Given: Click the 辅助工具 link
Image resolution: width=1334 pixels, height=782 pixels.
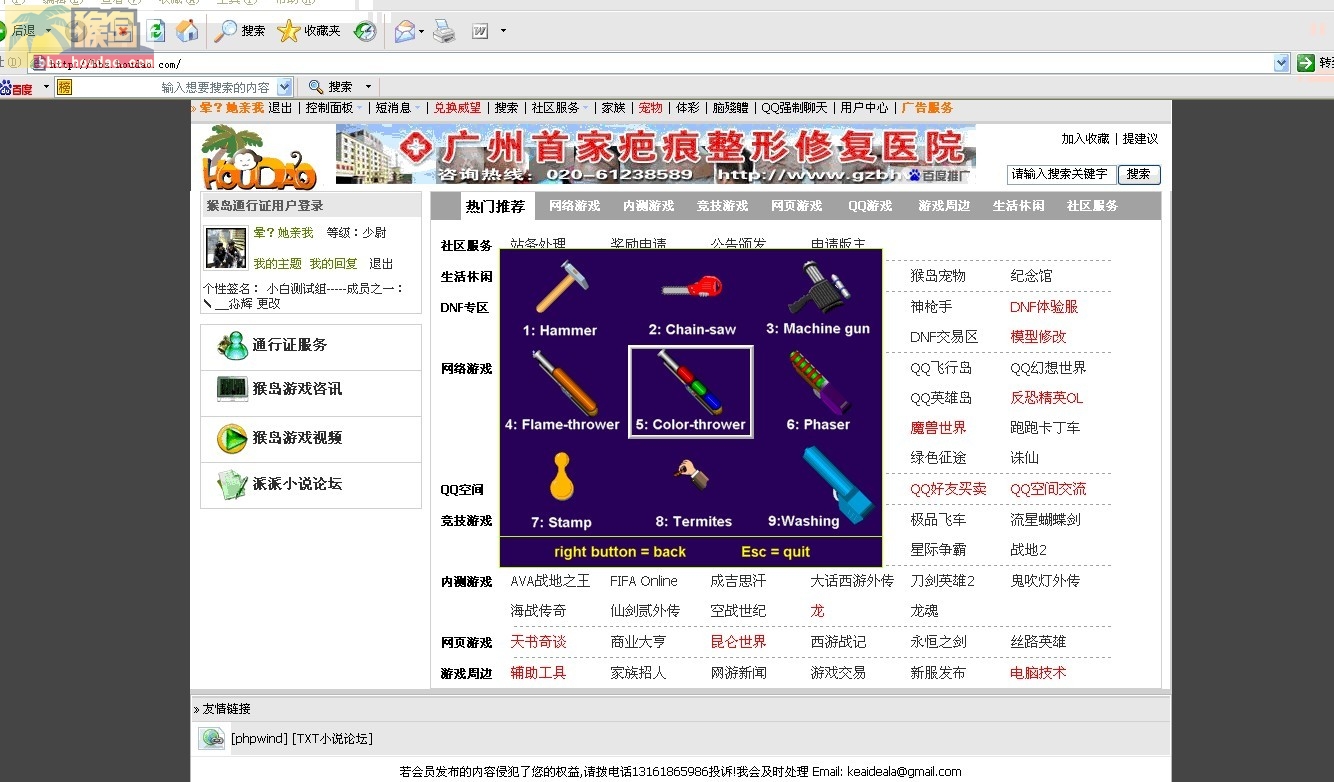Looking at the screenshot, I should point(538,673).
